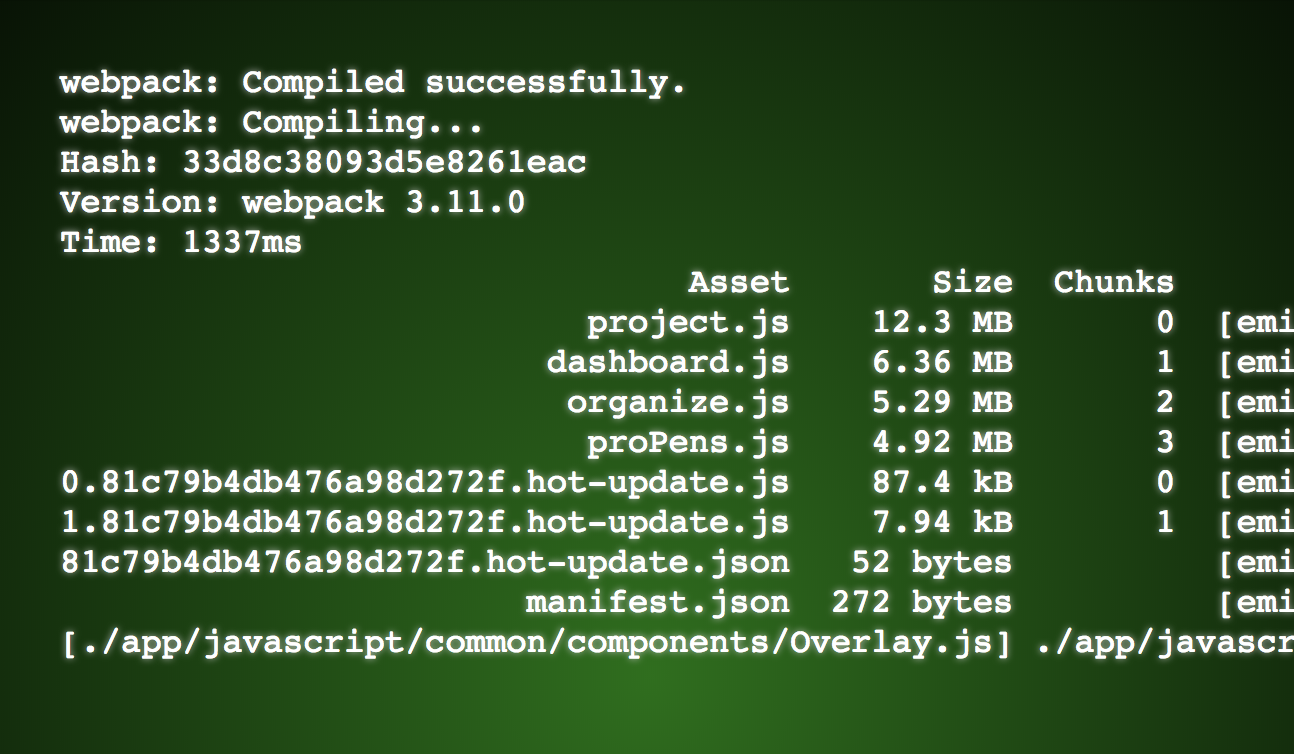Click the webpack 3.11.0 version text
This screenshot has width=1294, height=754.
coord(383,202)
